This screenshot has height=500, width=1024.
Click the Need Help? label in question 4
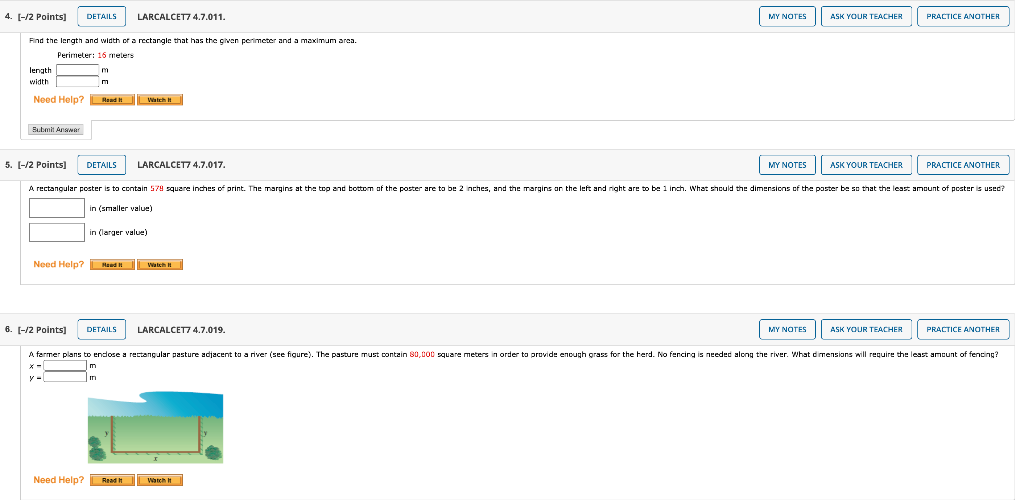59,100
